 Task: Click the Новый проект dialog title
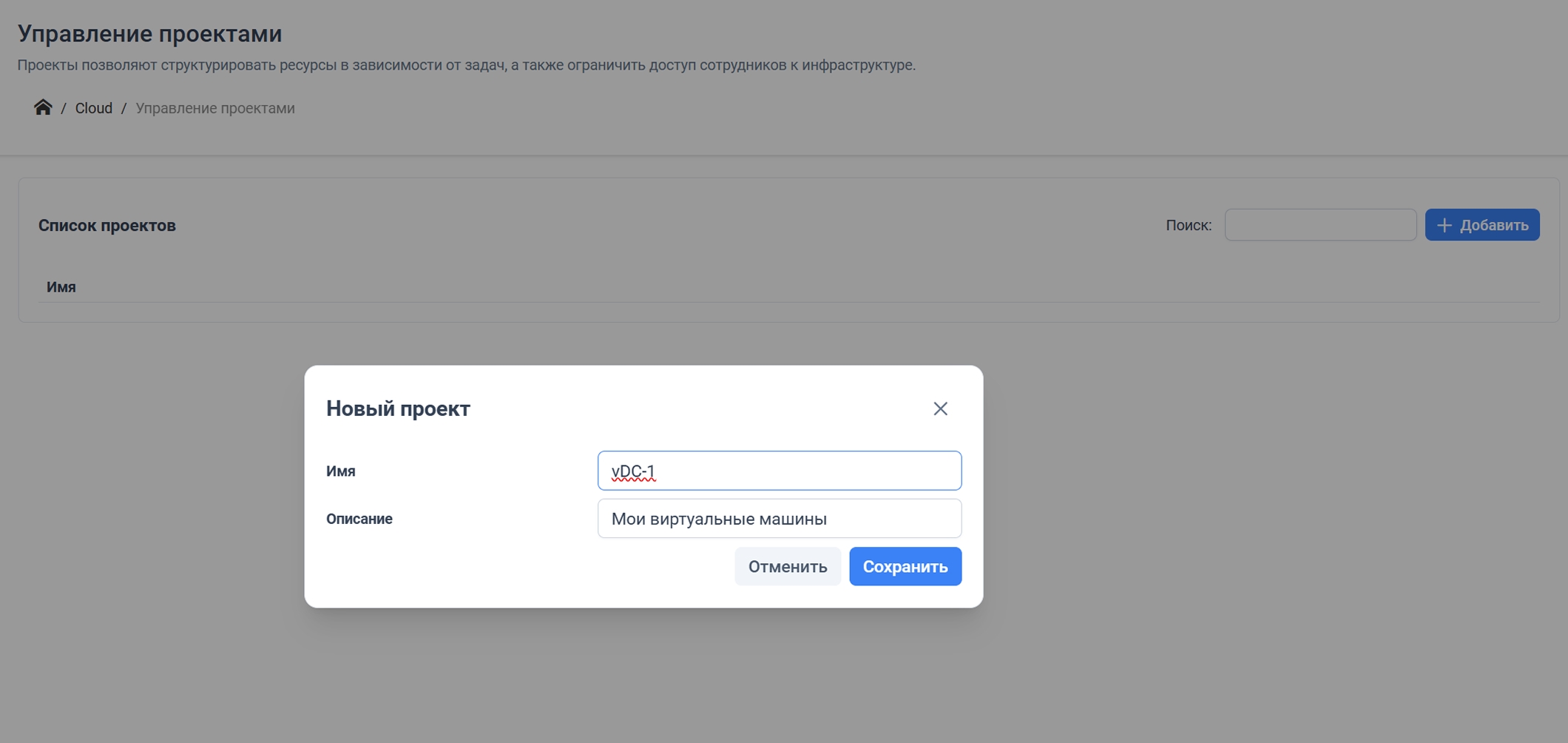point(398,409)
